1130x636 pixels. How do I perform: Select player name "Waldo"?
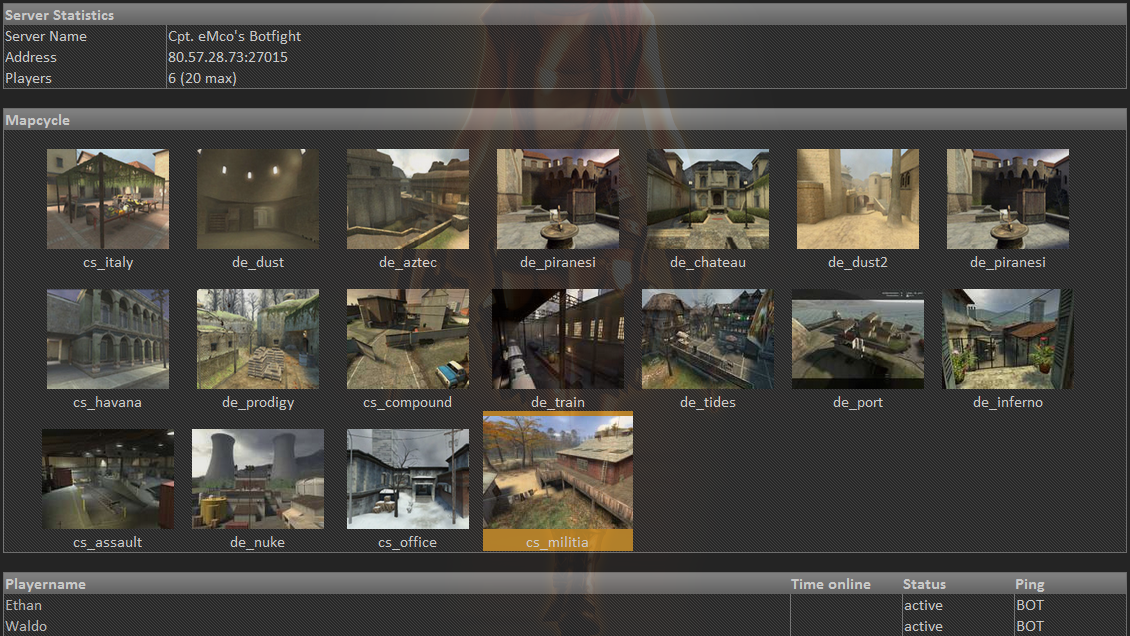pos(26,626)
